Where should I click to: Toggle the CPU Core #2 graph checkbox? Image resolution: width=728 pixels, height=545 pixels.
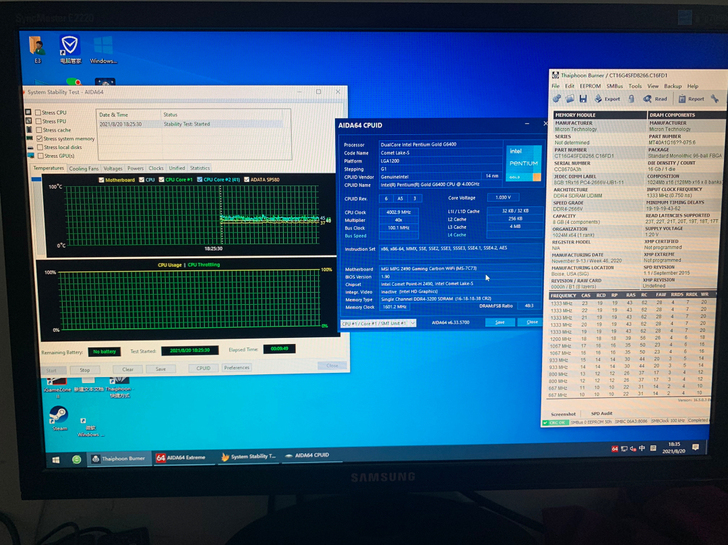200,179
